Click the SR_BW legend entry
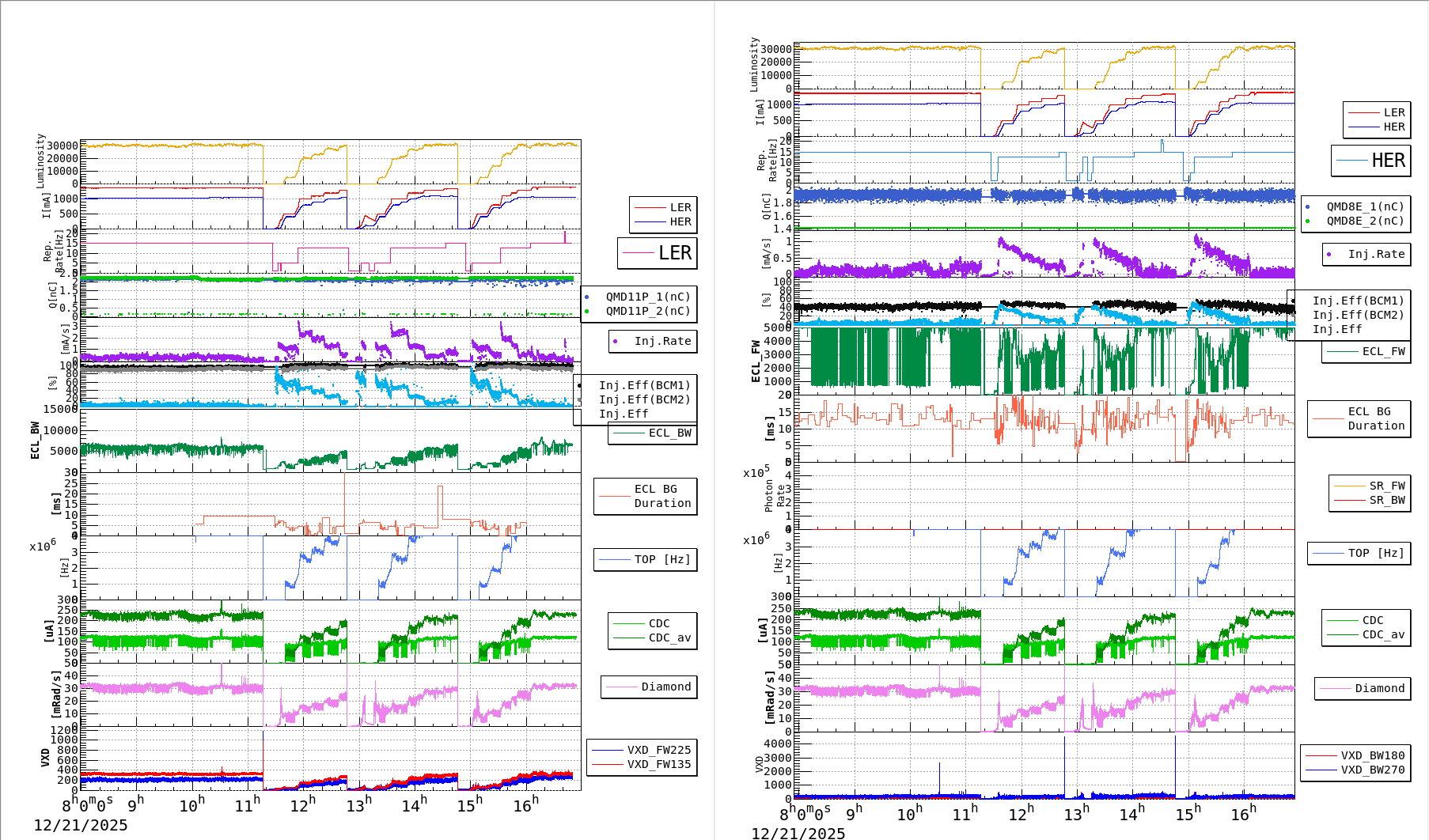Screen dimensions: 1429x840 (1386, 500)
